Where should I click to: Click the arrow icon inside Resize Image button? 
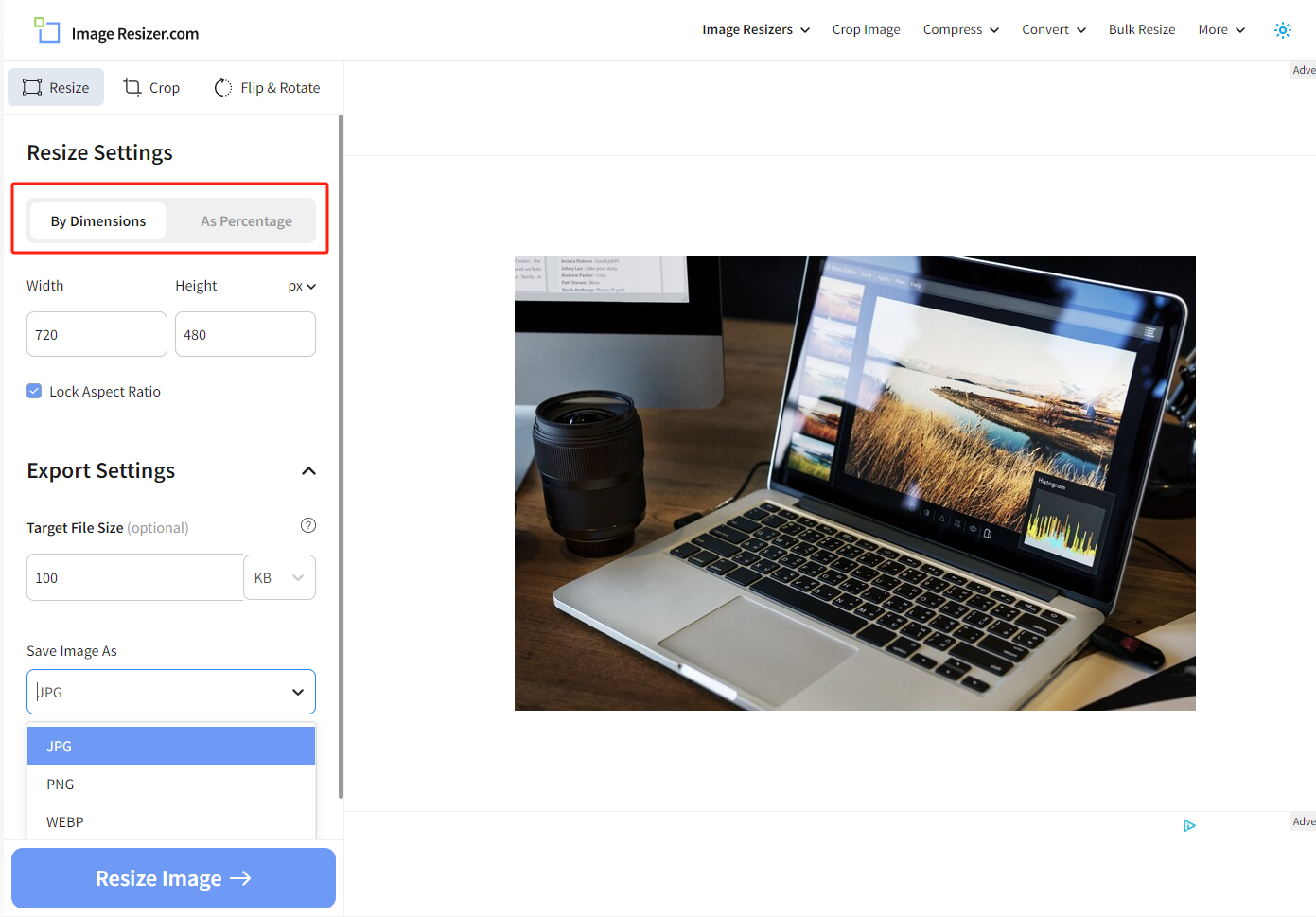click(239, 878)
